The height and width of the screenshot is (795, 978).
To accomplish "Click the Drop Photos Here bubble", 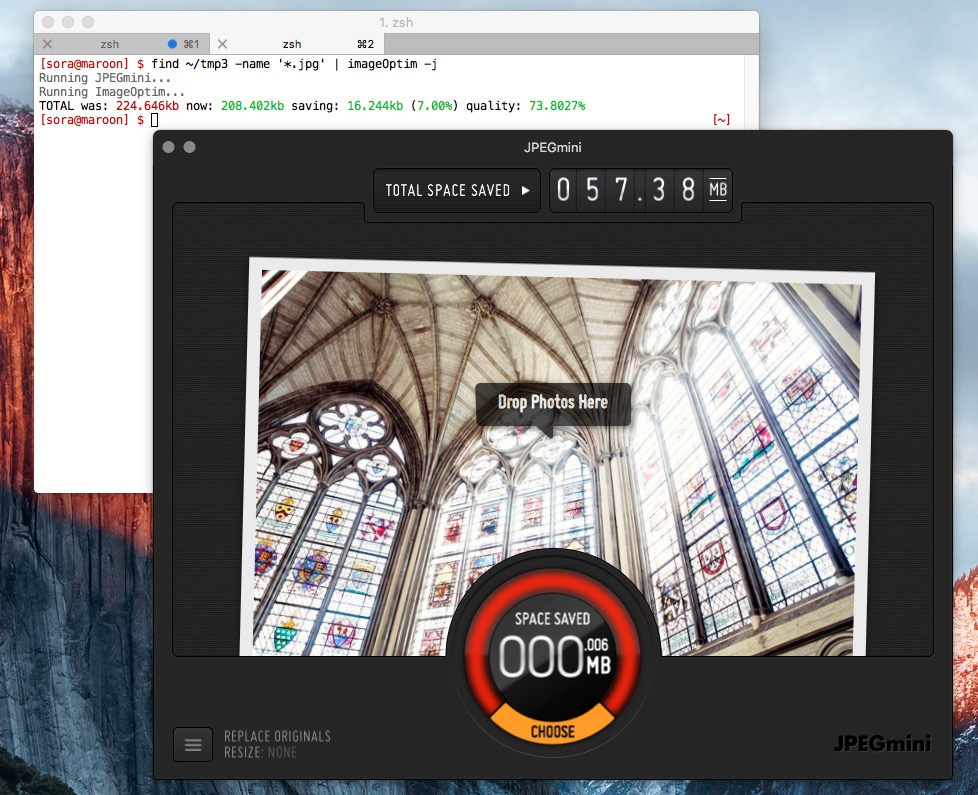I will (x=553, y=403).
